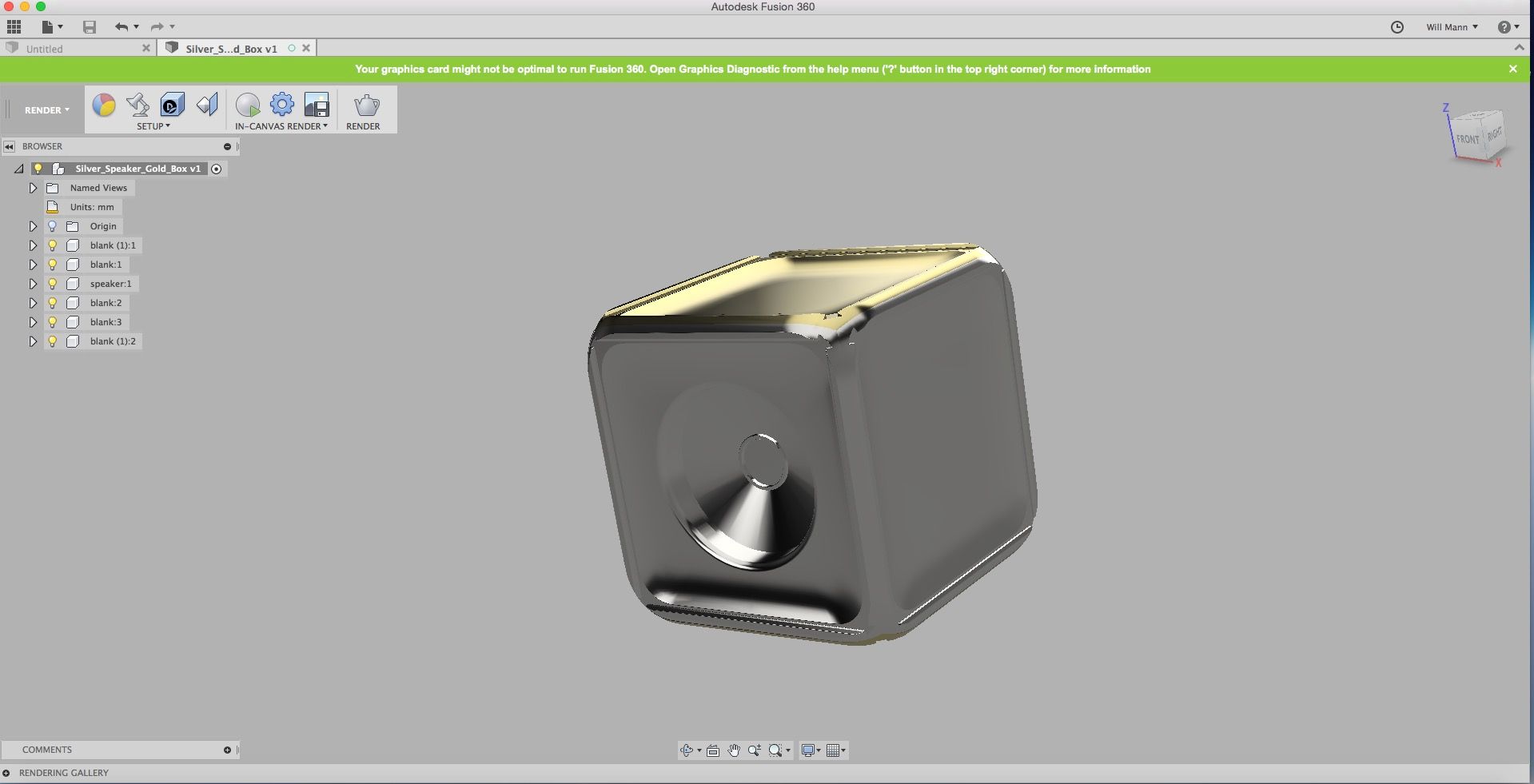1534x784 pixels.
Task: Click the Decal tool icon
Action: 170,105
